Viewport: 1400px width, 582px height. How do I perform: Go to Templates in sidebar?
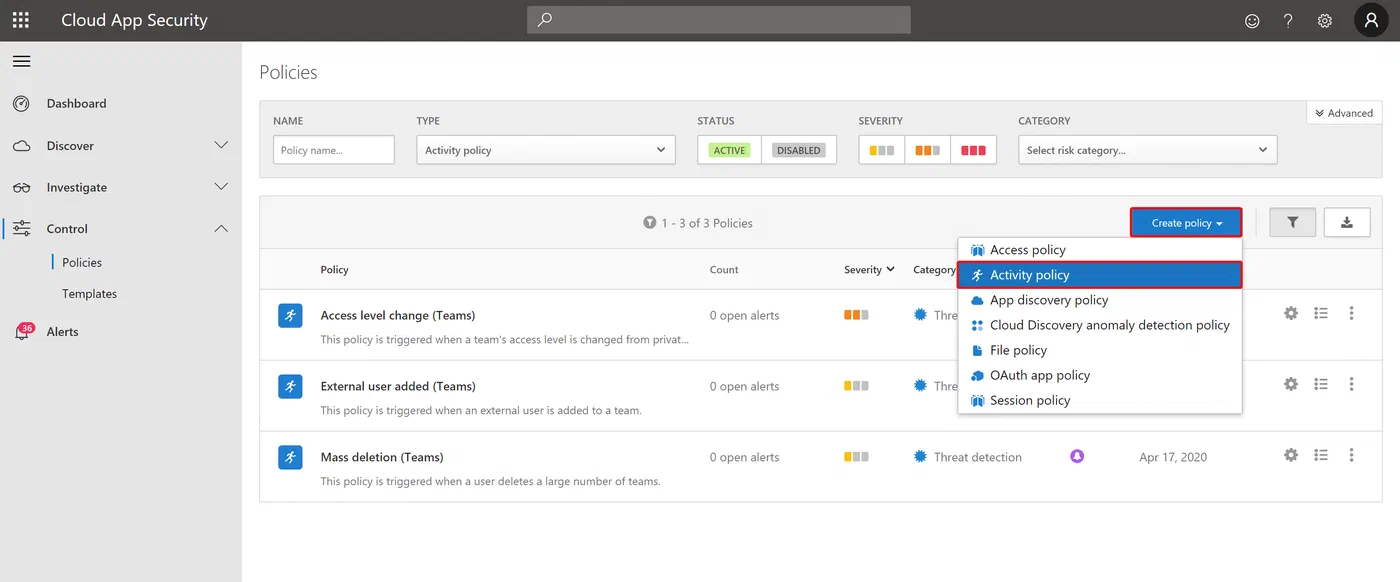pos(90,294)
